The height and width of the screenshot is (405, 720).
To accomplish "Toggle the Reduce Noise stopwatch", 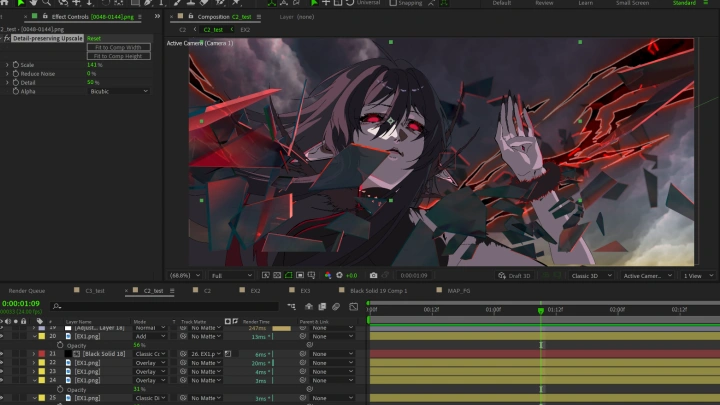I will [x=16, y=73].
